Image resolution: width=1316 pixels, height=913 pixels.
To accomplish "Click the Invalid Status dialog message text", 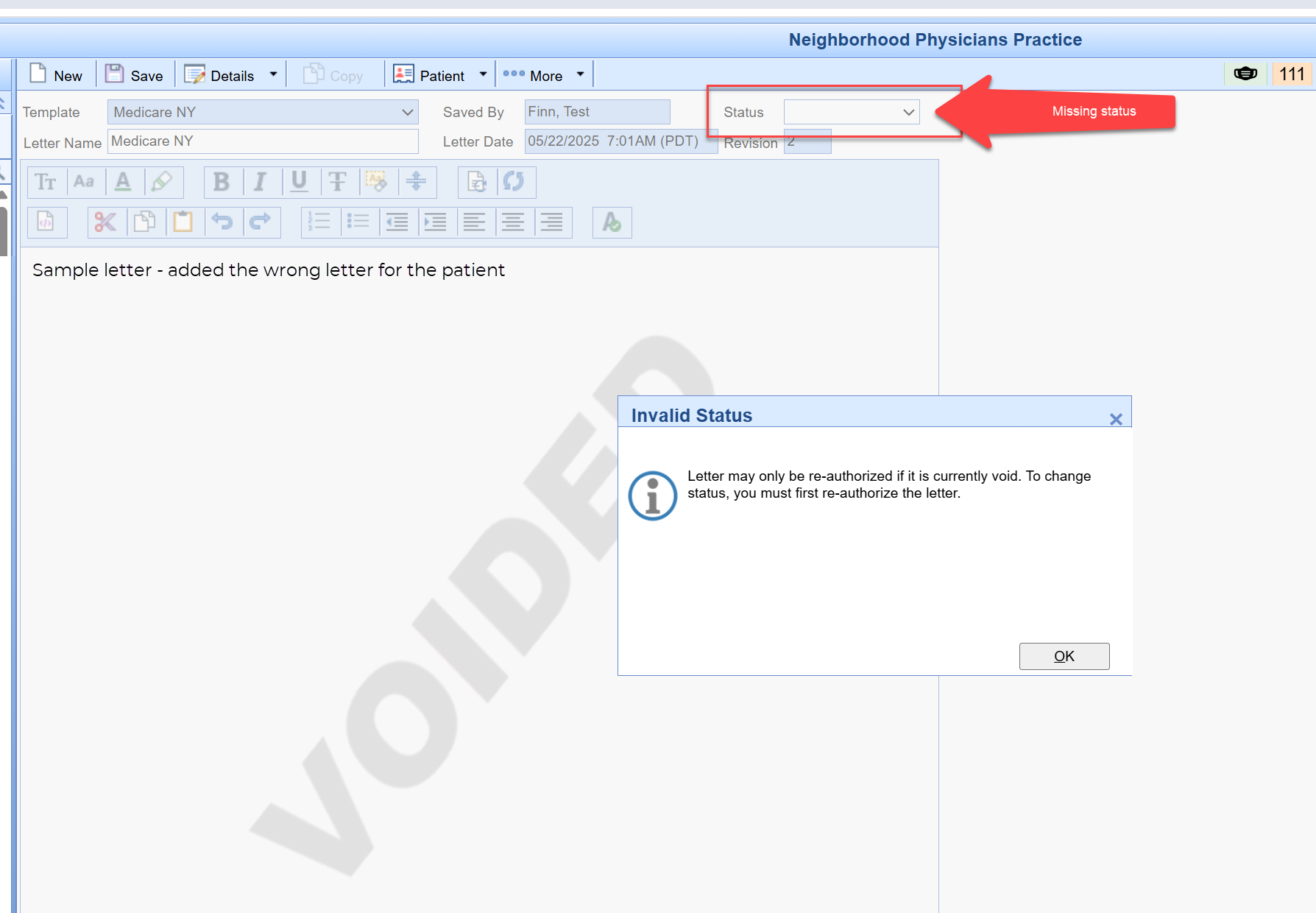I will pos(889,484).
